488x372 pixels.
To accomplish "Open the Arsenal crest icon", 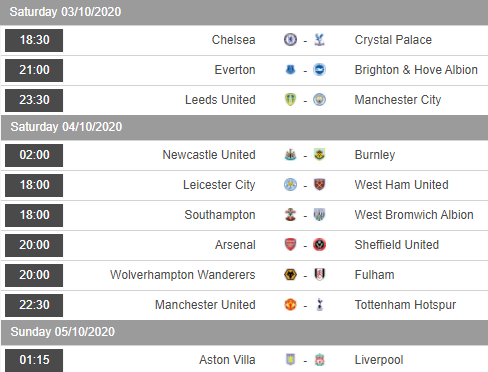I will tap(290, 245).
